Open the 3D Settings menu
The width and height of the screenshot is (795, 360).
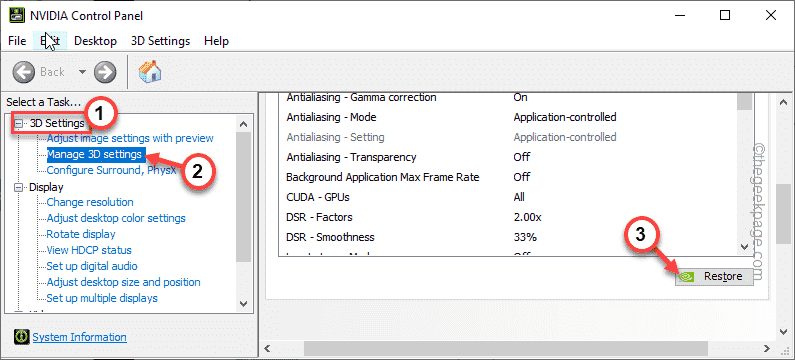(160, 41)
